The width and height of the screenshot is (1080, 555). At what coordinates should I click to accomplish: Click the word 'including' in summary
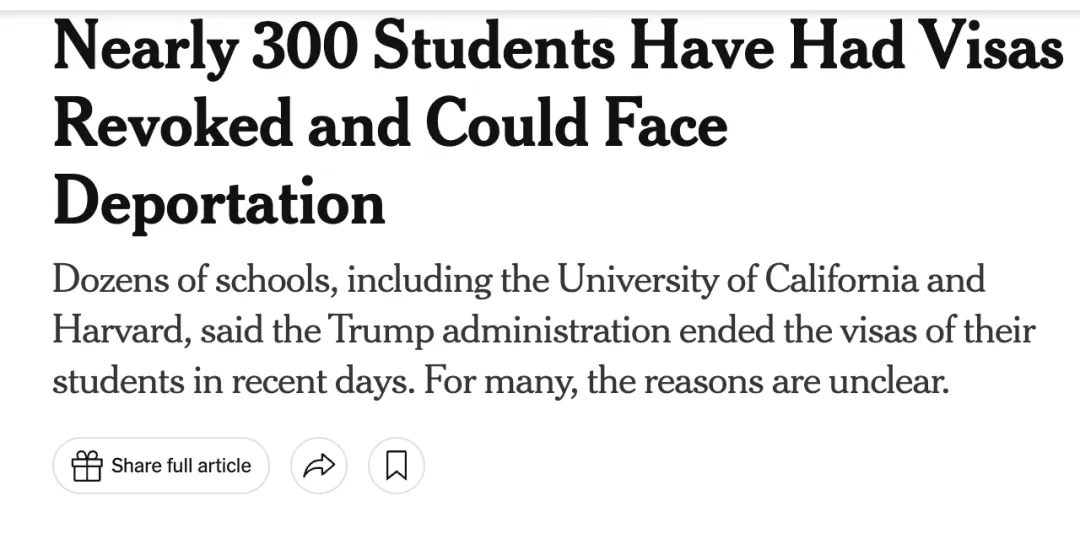point(419,280)
